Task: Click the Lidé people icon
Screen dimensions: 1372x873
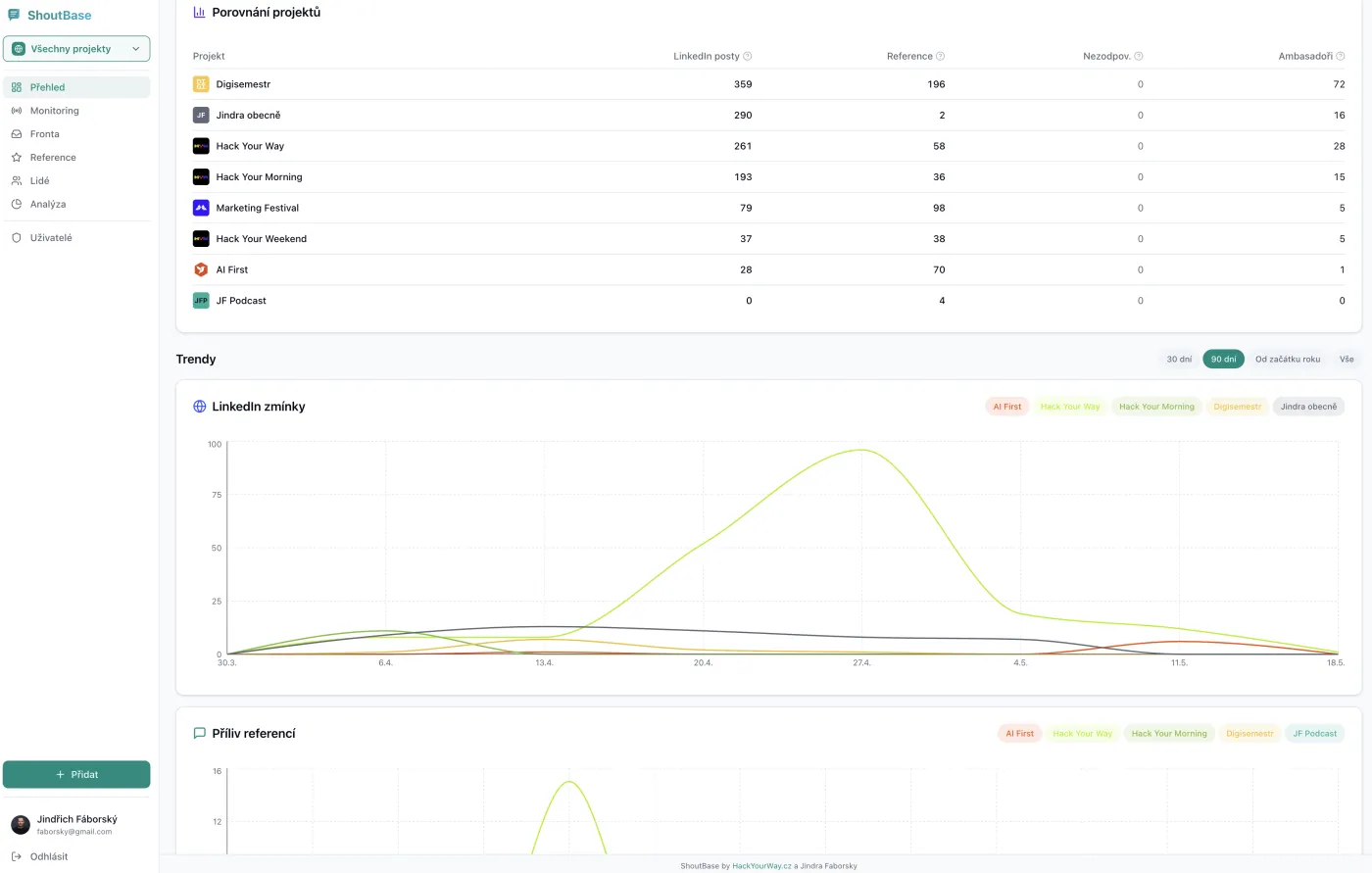Action: [x=17, y=181]
